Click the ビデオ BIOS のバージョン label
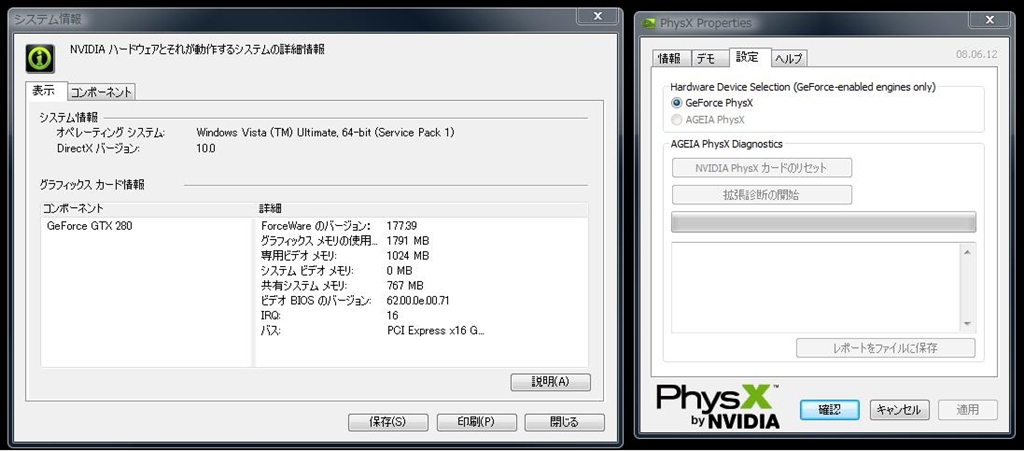1024x451 pixels. click(x=316, y=301)
